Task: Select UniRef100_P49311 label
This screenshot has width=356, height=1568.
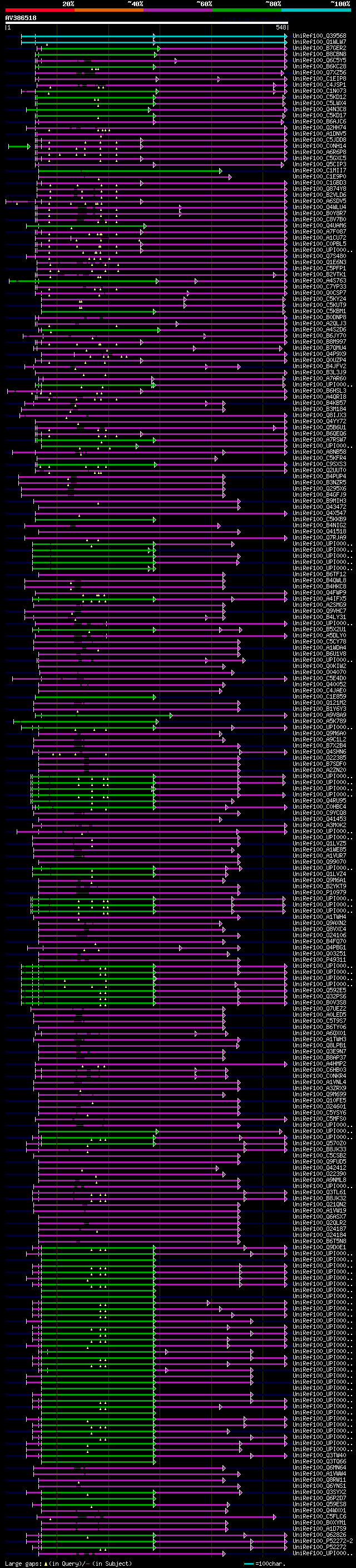Action: [319, 959]
